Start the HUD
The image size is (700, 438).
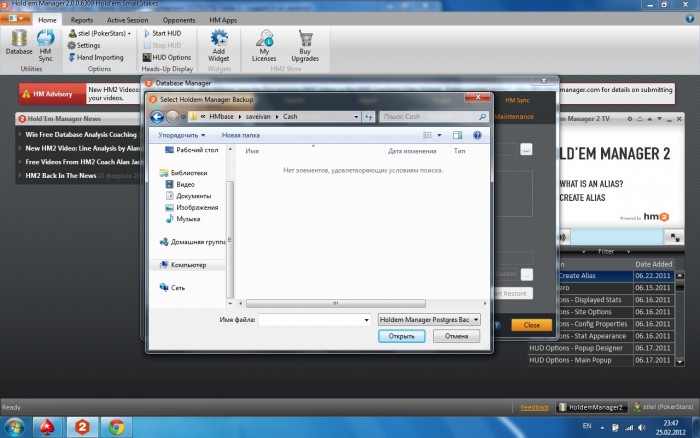(x=162, y=33)
